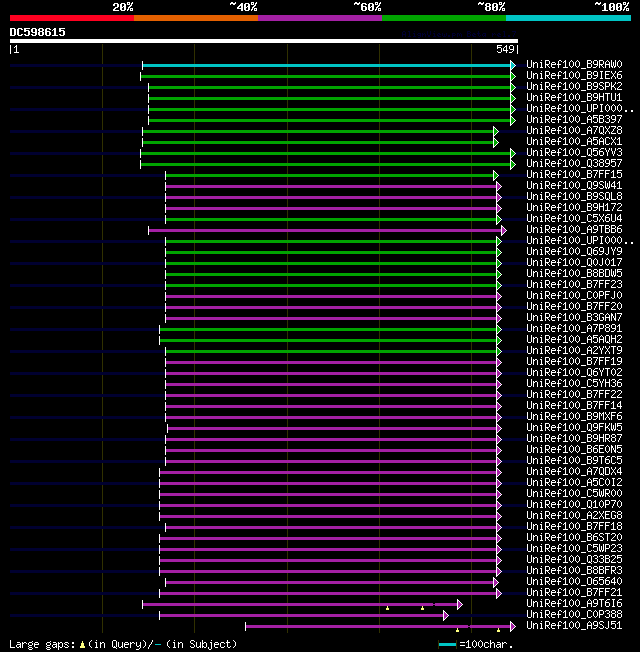The height and width of the screenshot is (652, 640).
Task: Select the UniRef100_B8BDW5 label
Action: click(x=574, y=273)
